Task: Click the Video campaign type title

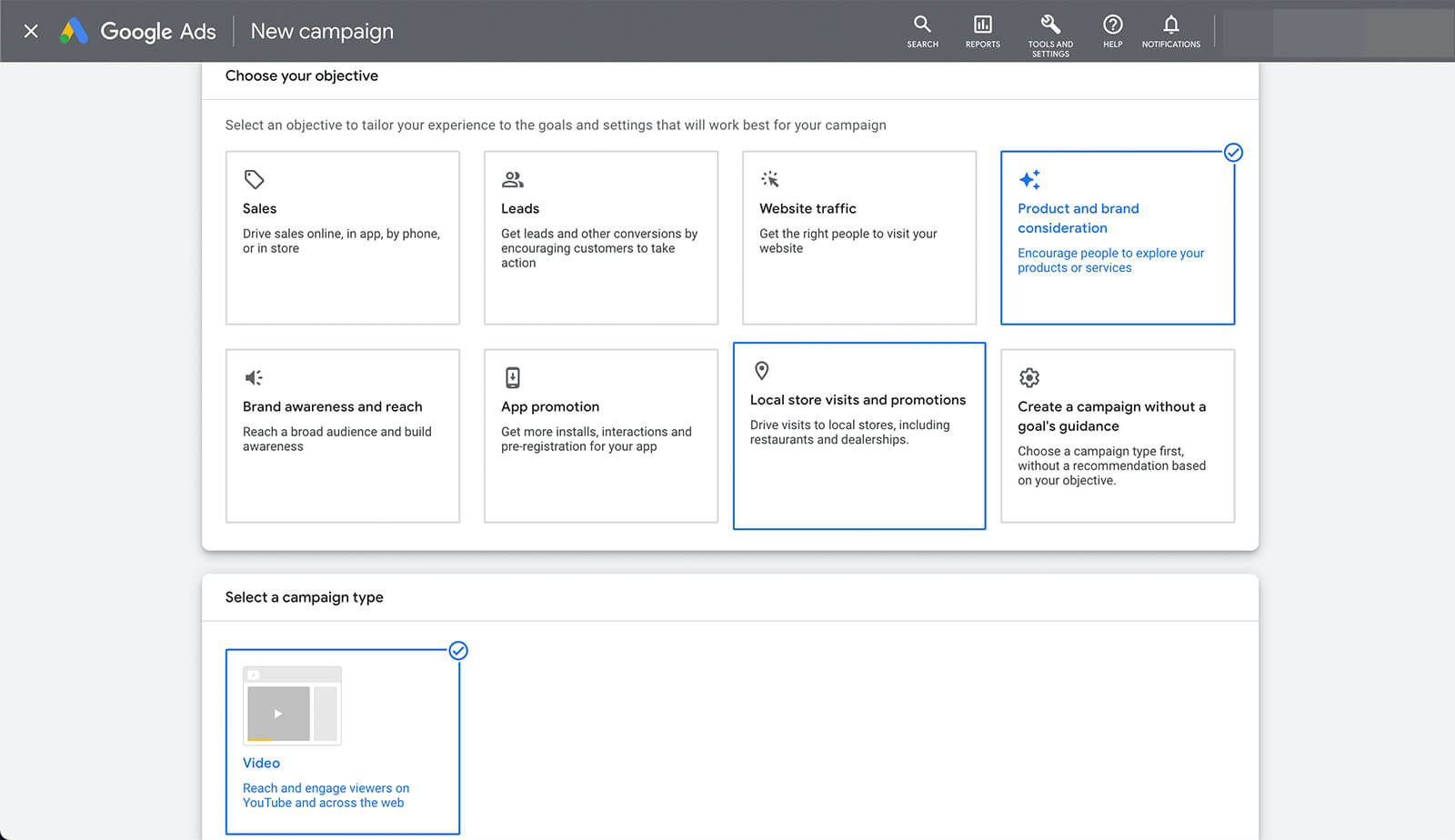Action: [261, 763]
